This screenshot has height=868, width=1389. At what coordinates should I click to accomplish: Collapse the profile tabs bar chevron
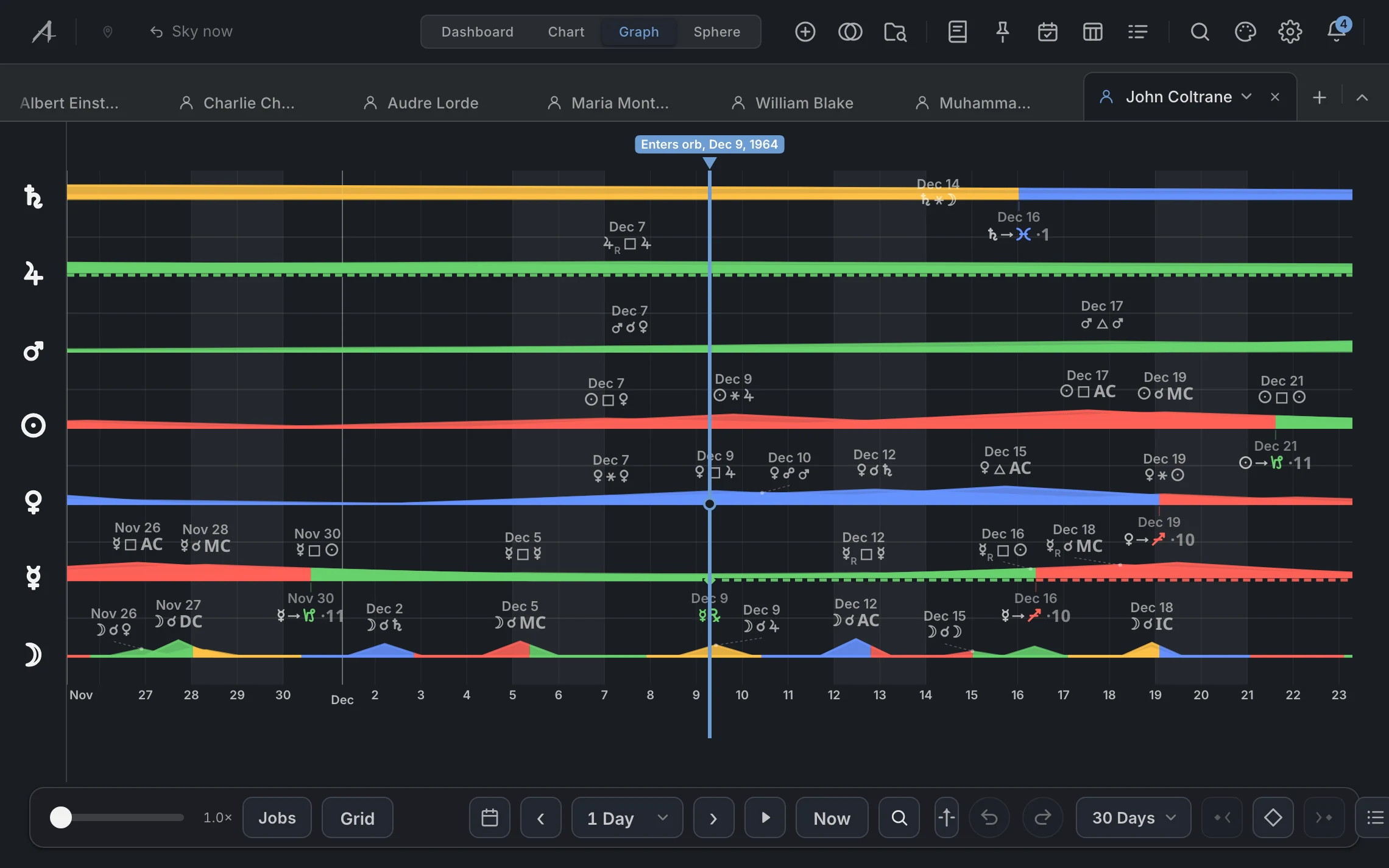click(x=1362, y=97)
